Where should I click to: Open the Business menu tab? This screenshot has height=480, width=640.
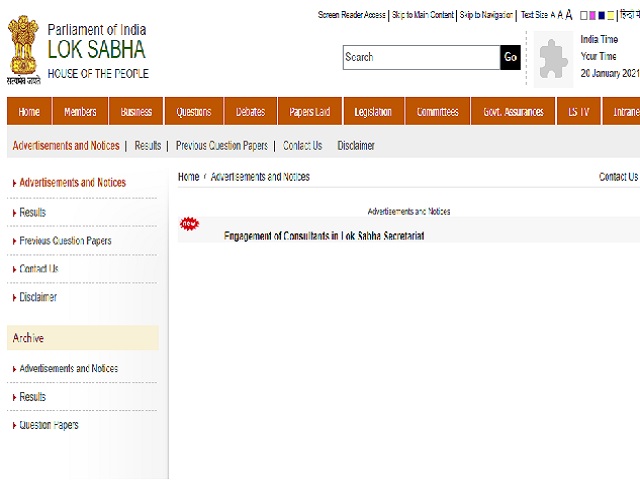point(136,111)
